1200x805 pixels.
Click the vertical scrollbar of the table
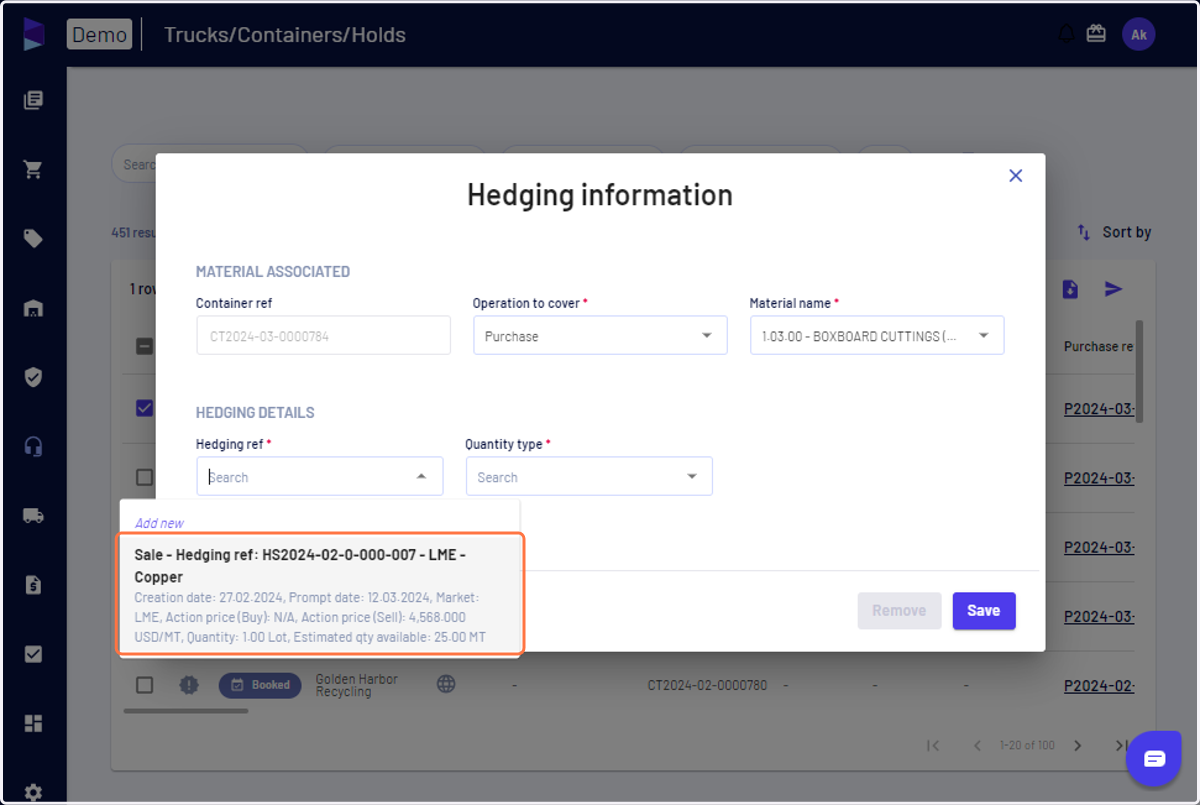(x=1139, y=370)
